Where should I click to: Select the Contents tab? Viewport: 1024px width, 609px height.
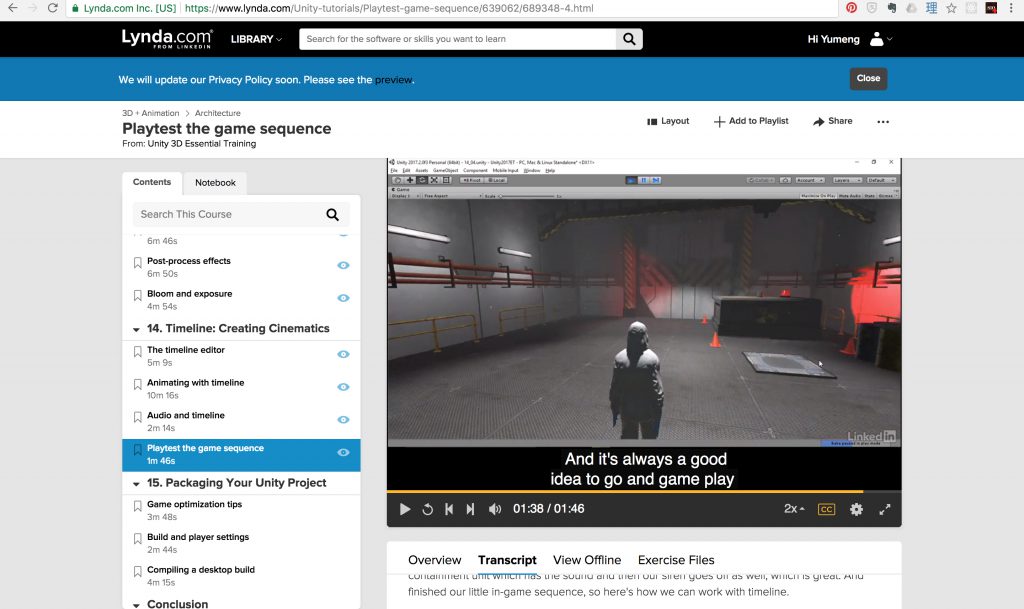point(152,182)
